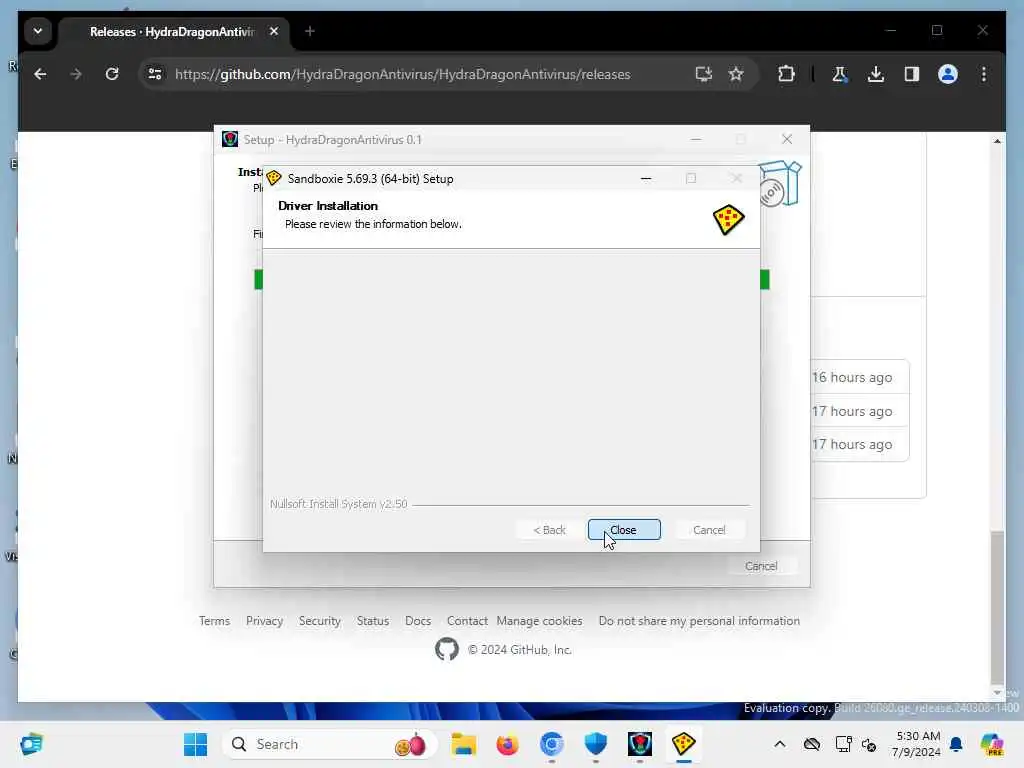Viewport: 1024px width, 768px height.
Task: Open File Explorer from taskbar
Action: coord(464,744)
